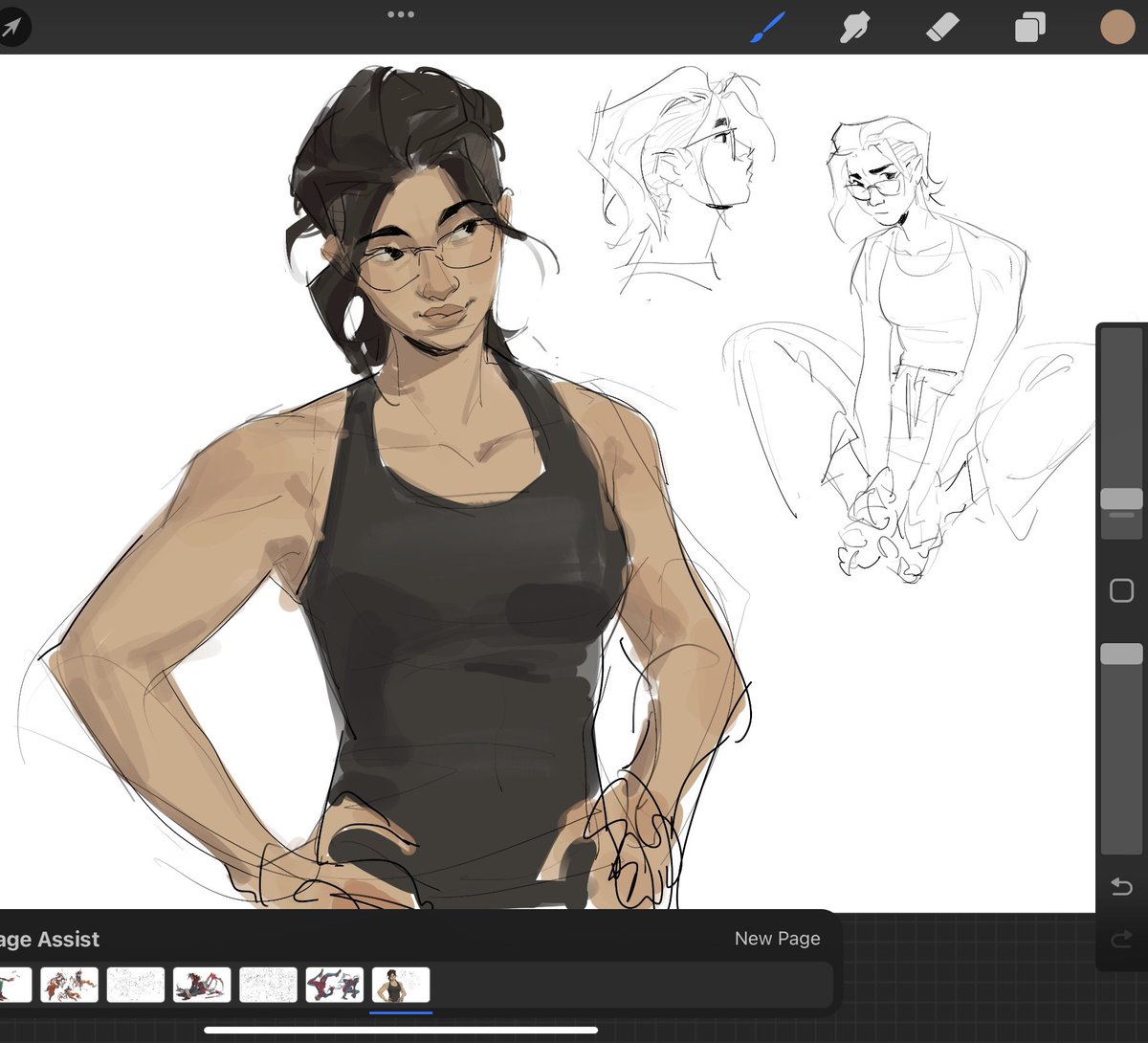Add a page with New Page
Viewport: 1148px width, 1043px height.
point(777,939)
